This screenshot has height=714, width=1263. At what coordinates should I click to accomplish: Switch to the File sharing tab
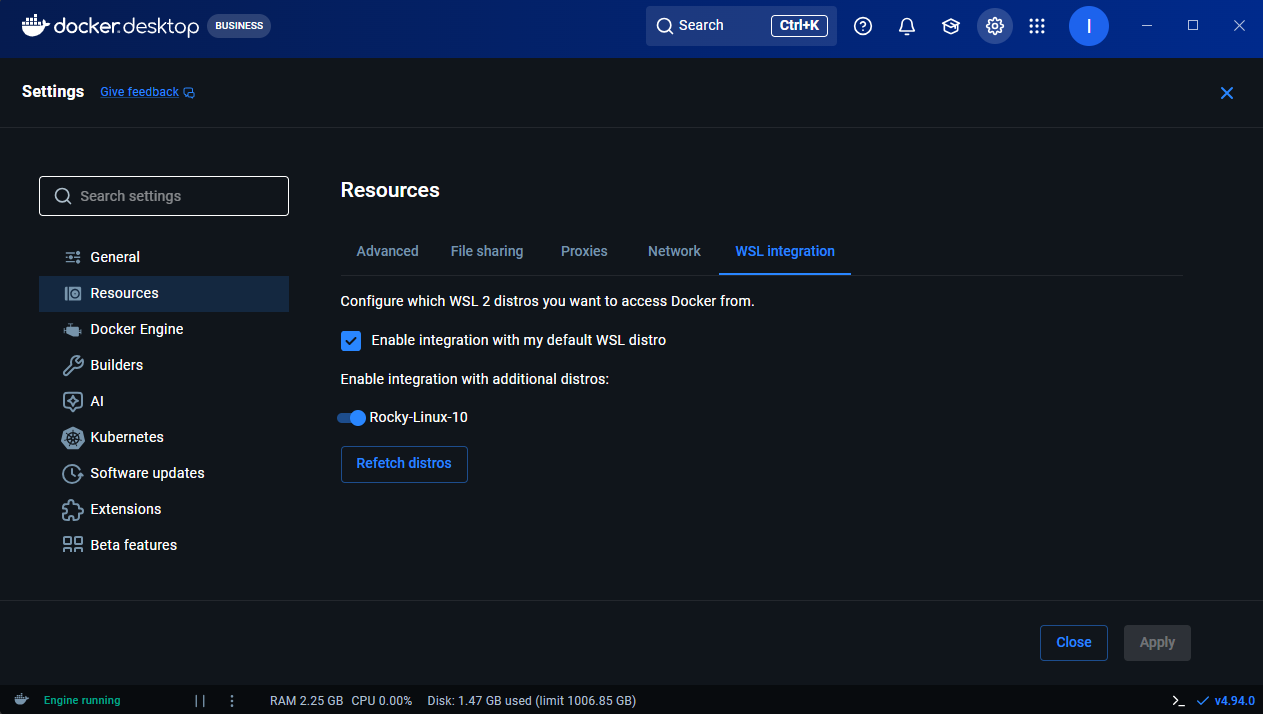click(487, 251)
